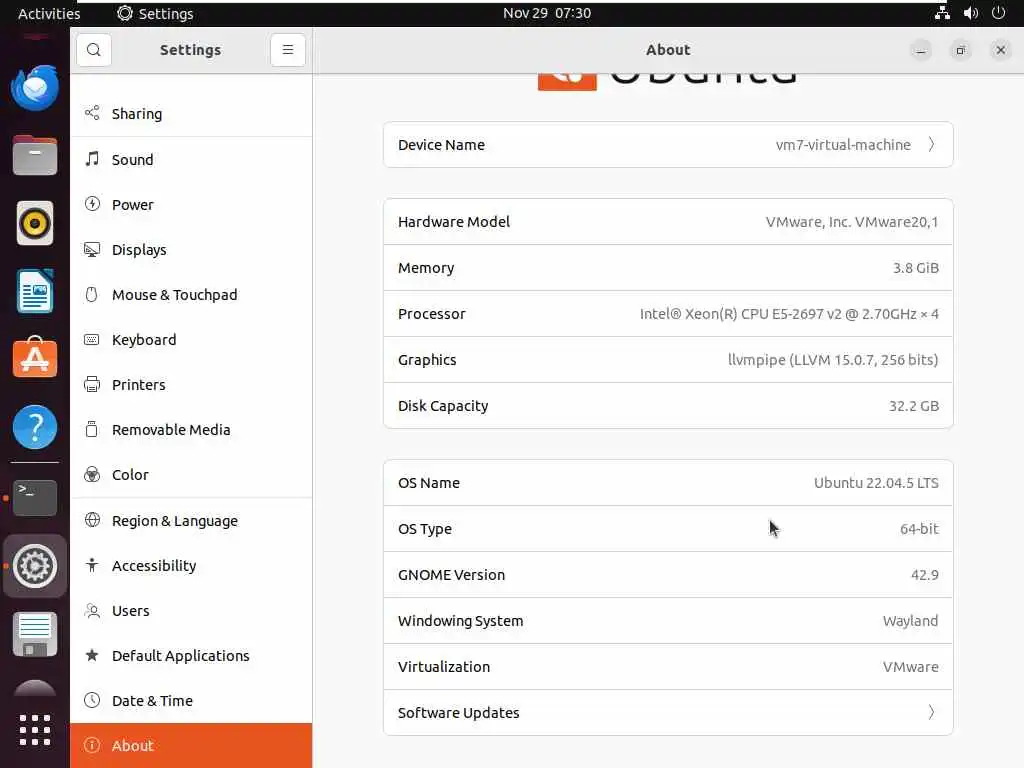Open the Settings app menu in top bar

155,13
